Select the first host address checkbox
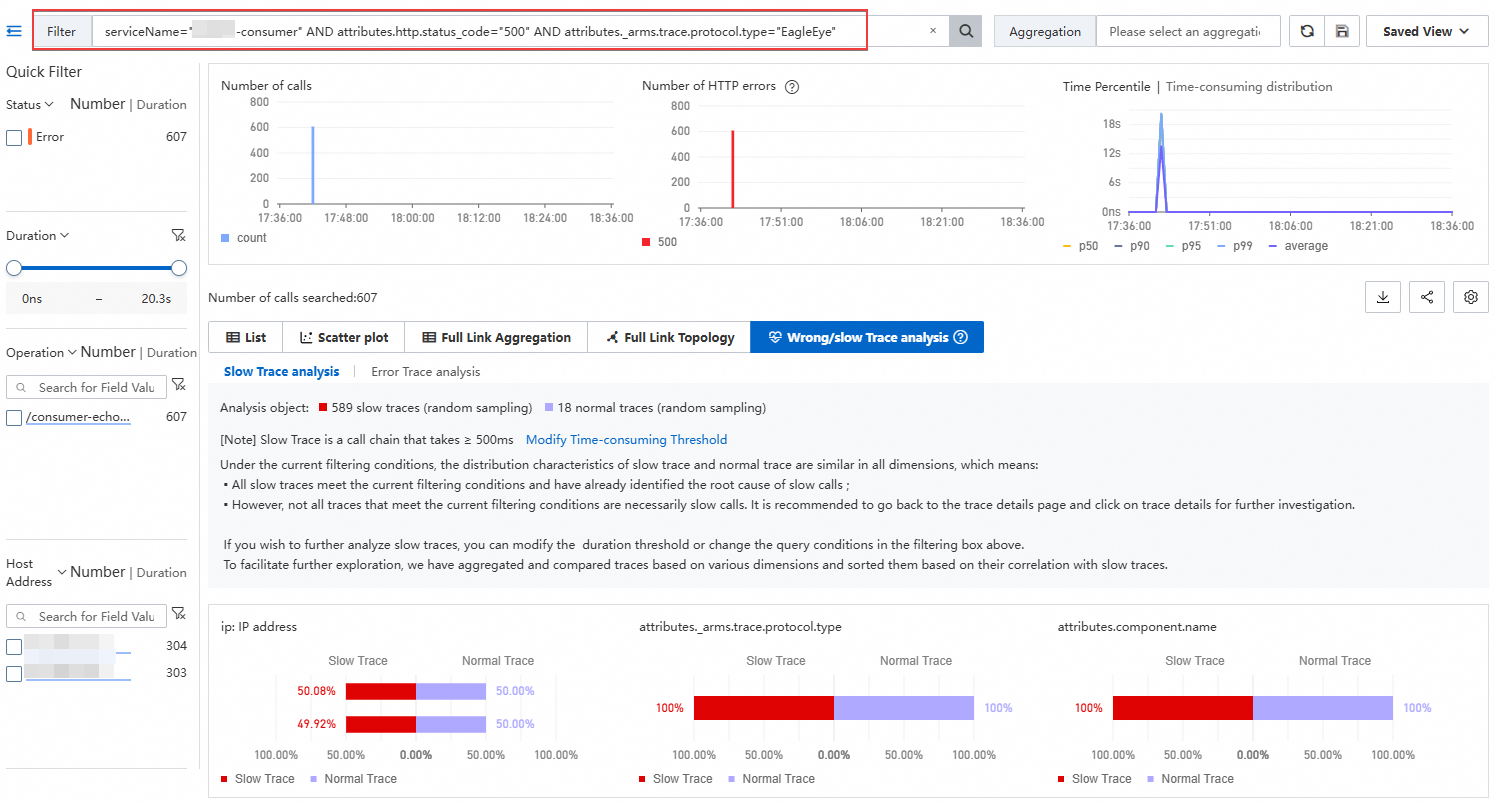Screen dimensions: 1495x804 click(x=14, y=647)
